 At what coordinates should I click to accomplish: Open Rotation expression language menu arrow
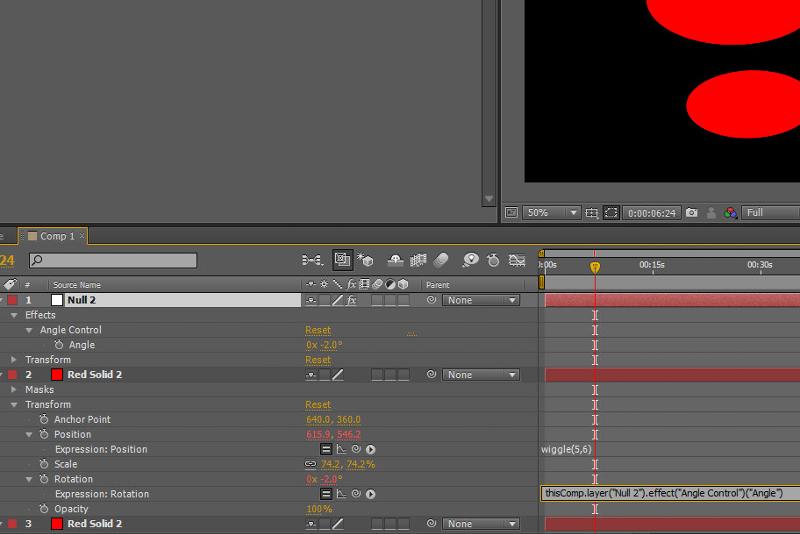[x=371, y=494]
